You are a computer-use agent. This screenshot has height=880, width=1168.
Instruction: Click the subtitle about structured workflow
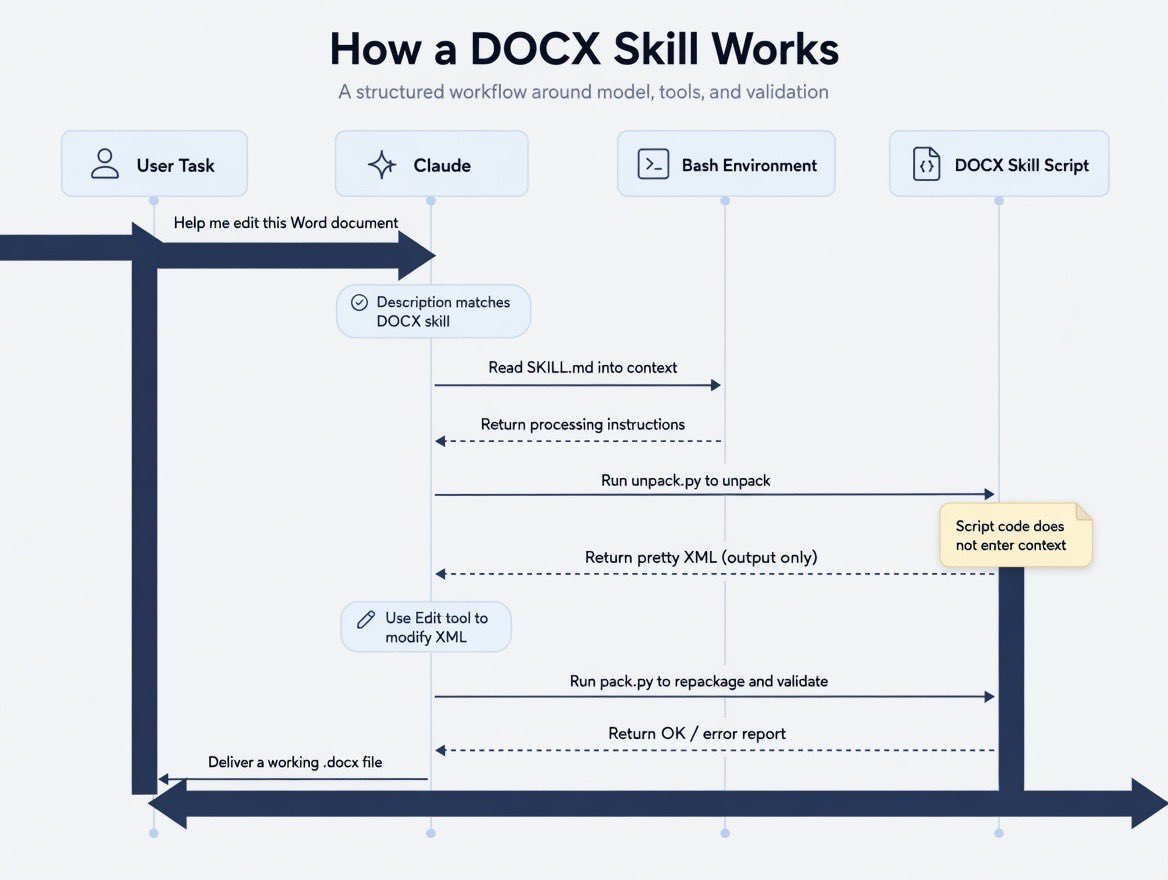(x=583, y=92)
